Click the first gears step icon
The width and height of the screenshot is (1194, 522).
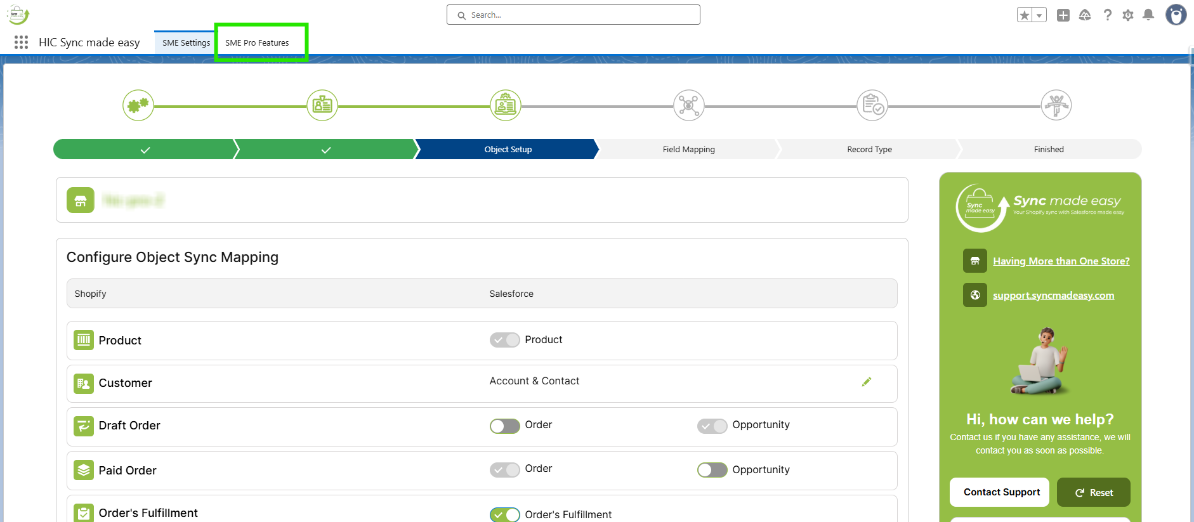coord(139,105)
